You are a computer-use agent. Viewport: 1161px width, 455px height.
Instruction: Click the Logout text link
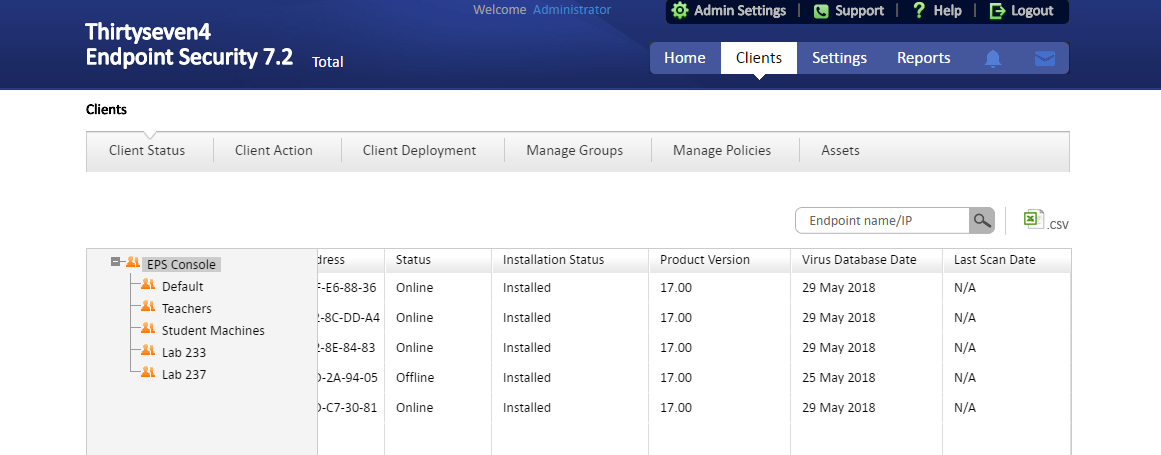point(1032,11)
